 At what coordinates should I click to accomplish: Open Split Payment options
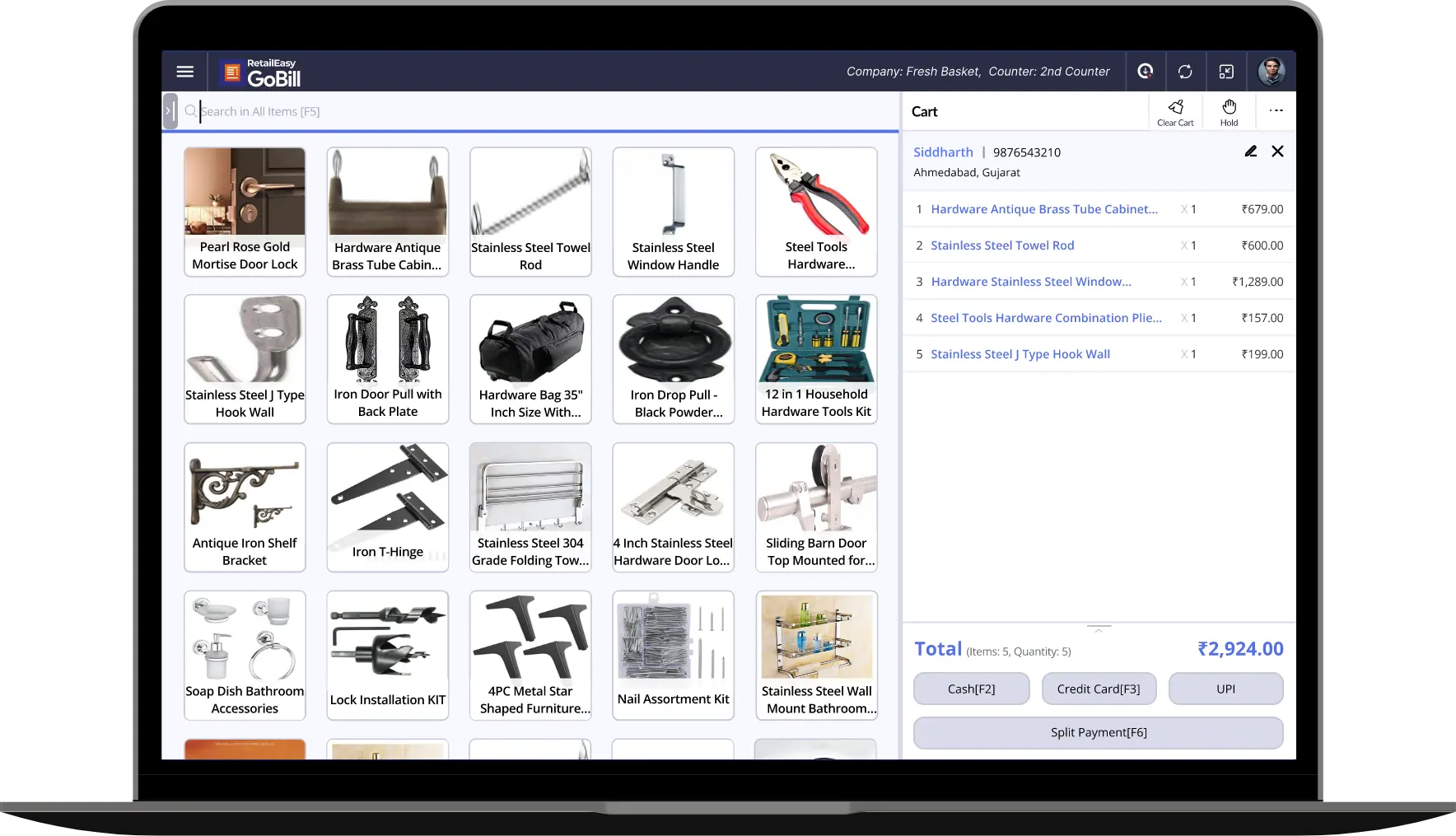pos(1098,731)
